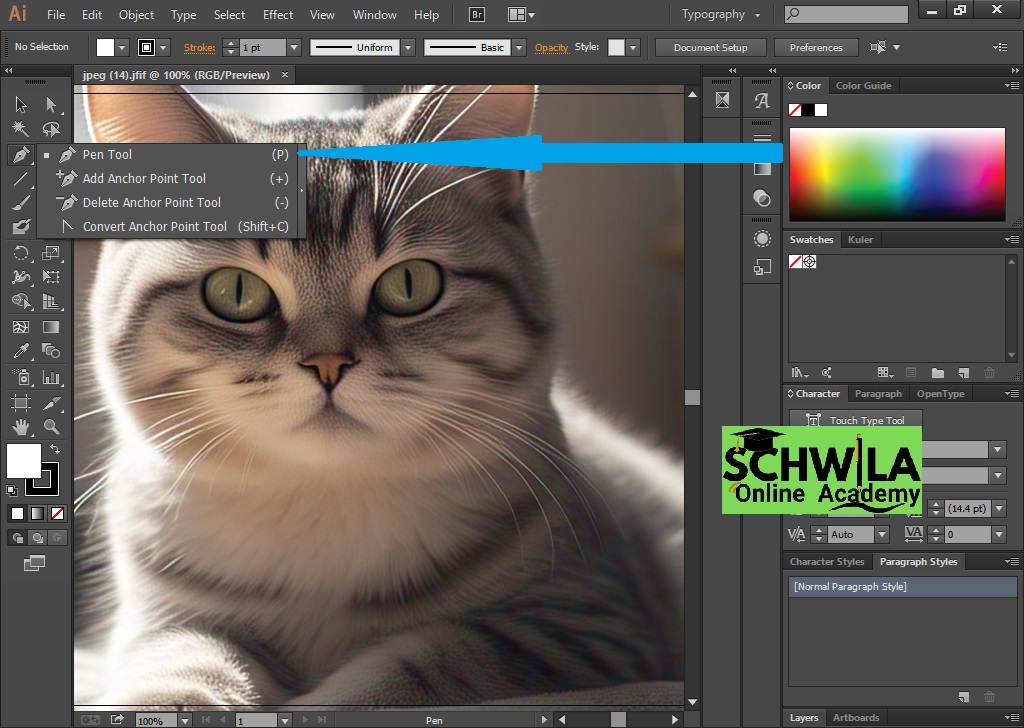The image size is (1024, 728).
Task: Expand the graphic Style dropdown arrow
Action: pos(633,47)
